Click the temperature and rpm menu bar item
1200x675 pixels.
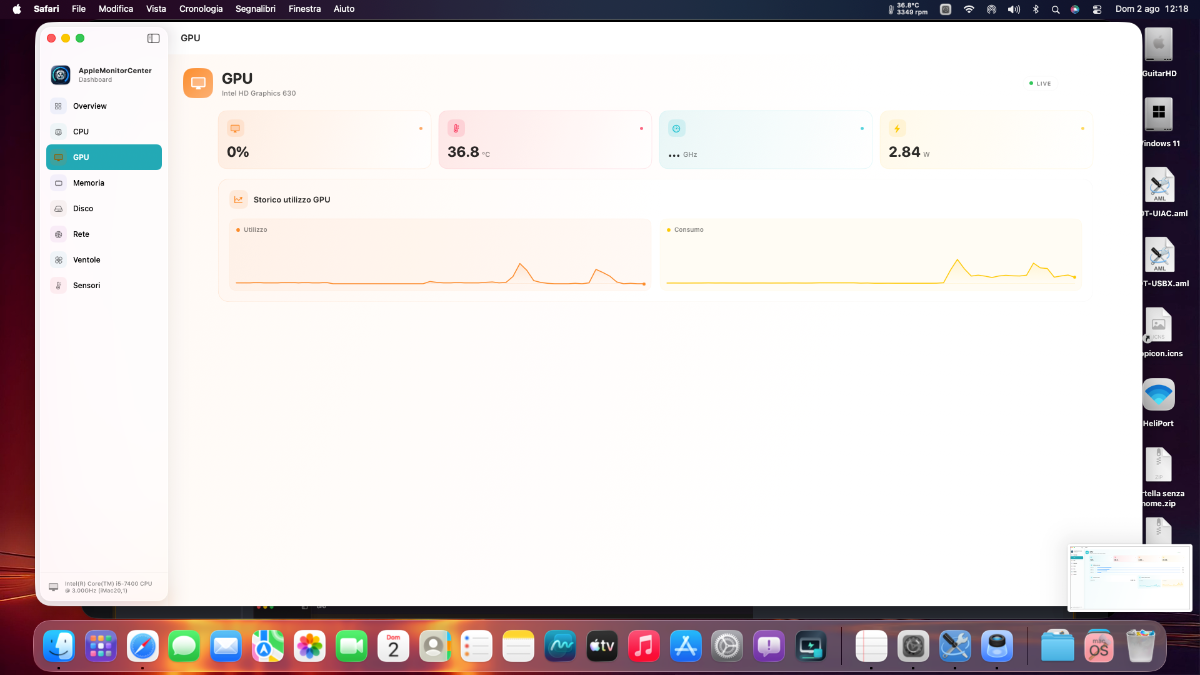[x=908, y=9]
